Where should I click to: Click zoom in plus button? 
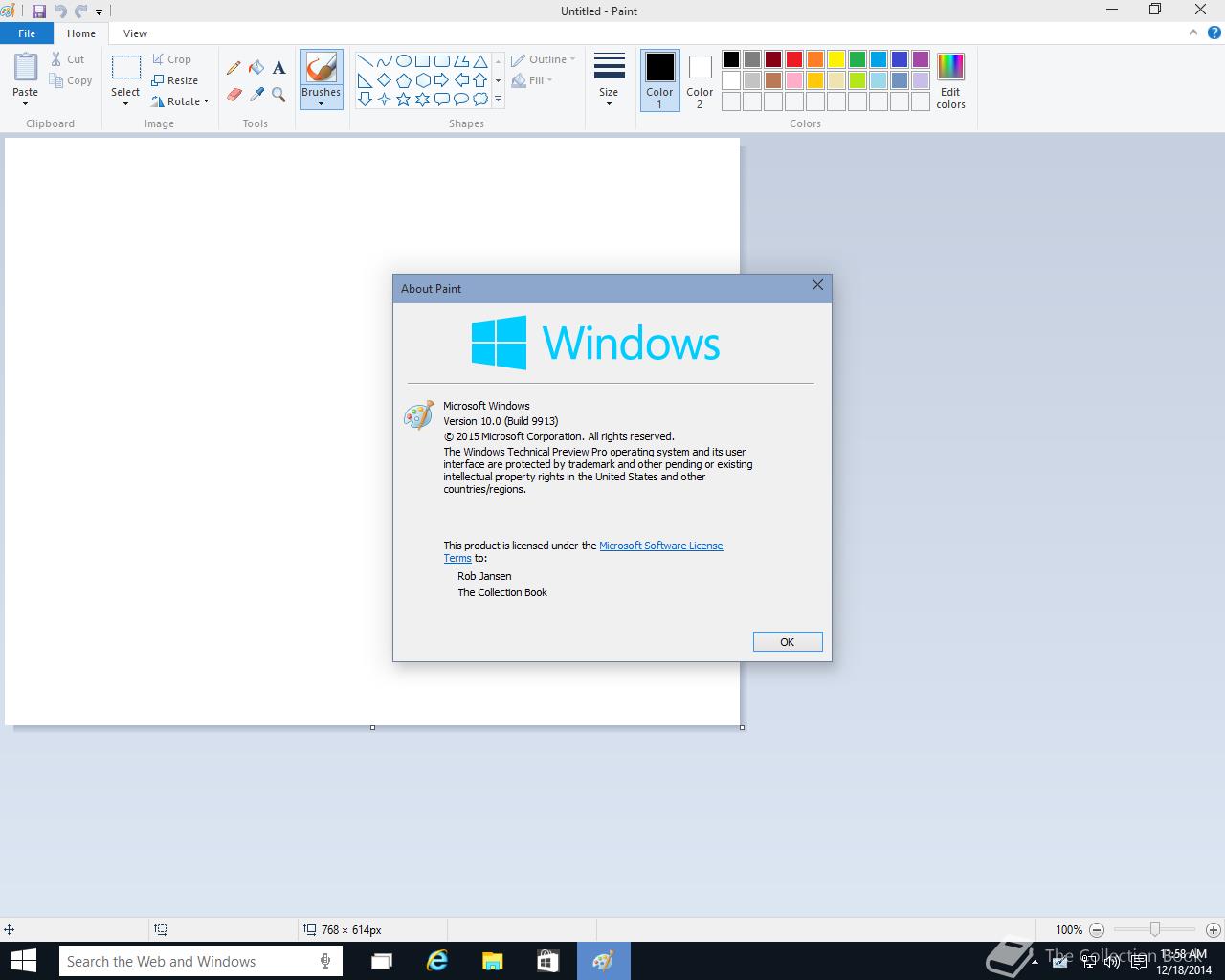(1214, 929)
